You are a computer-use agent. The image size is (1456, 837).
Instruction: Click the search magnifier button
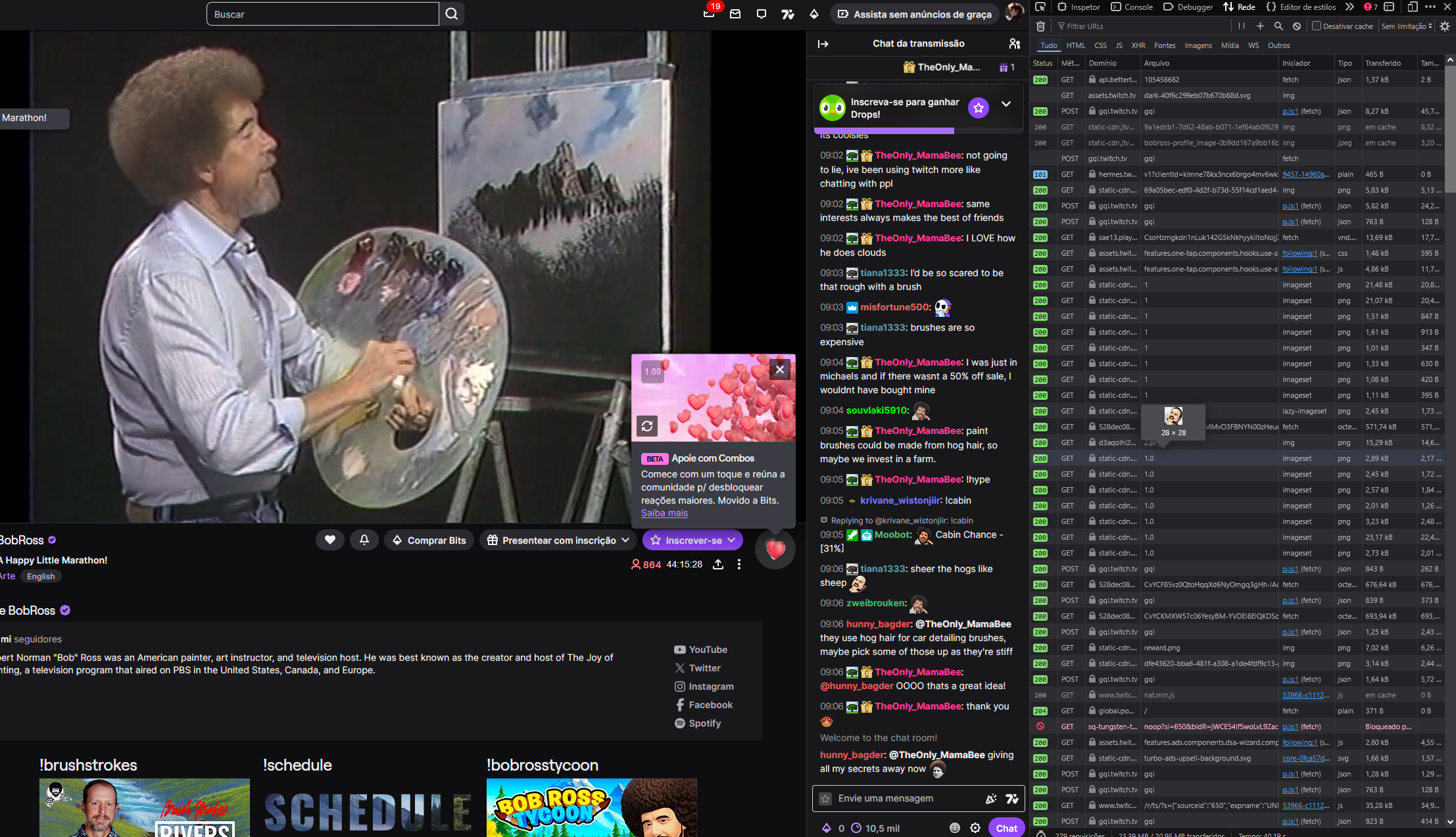(x=452, y=14)
